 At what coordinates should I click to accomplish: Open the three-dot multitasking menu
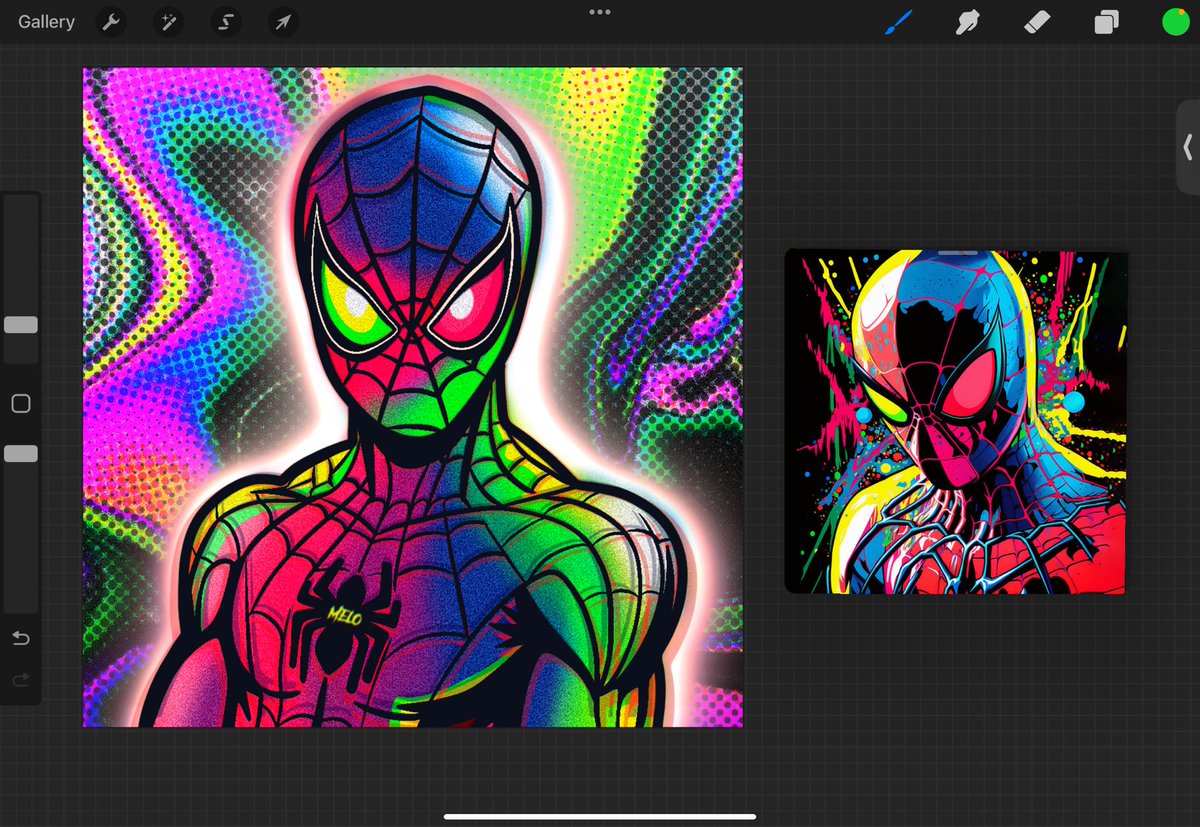pos(600,12)
